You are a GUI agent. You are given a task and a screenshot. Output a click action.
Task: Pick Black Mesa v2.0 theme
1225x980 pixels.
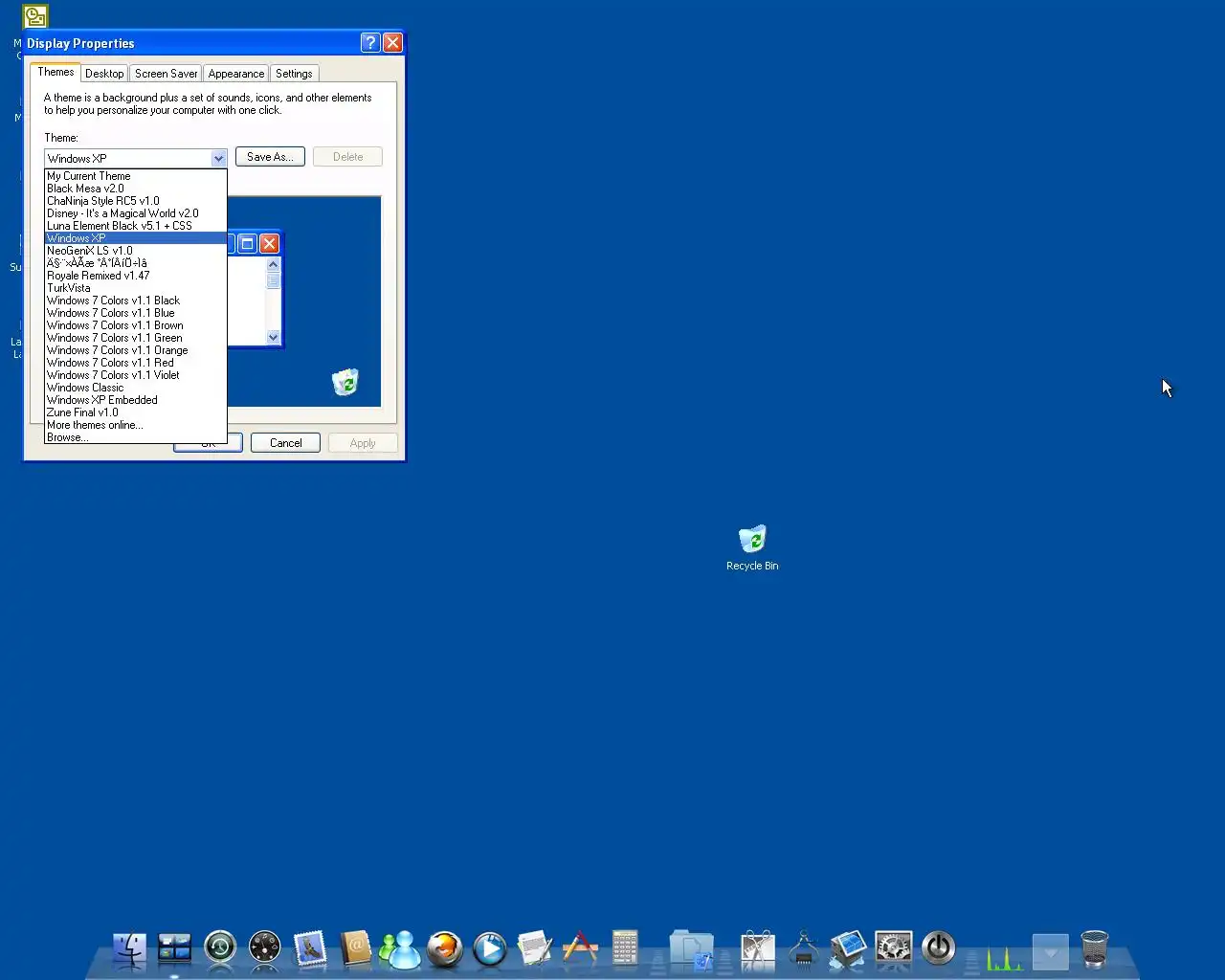135,189
